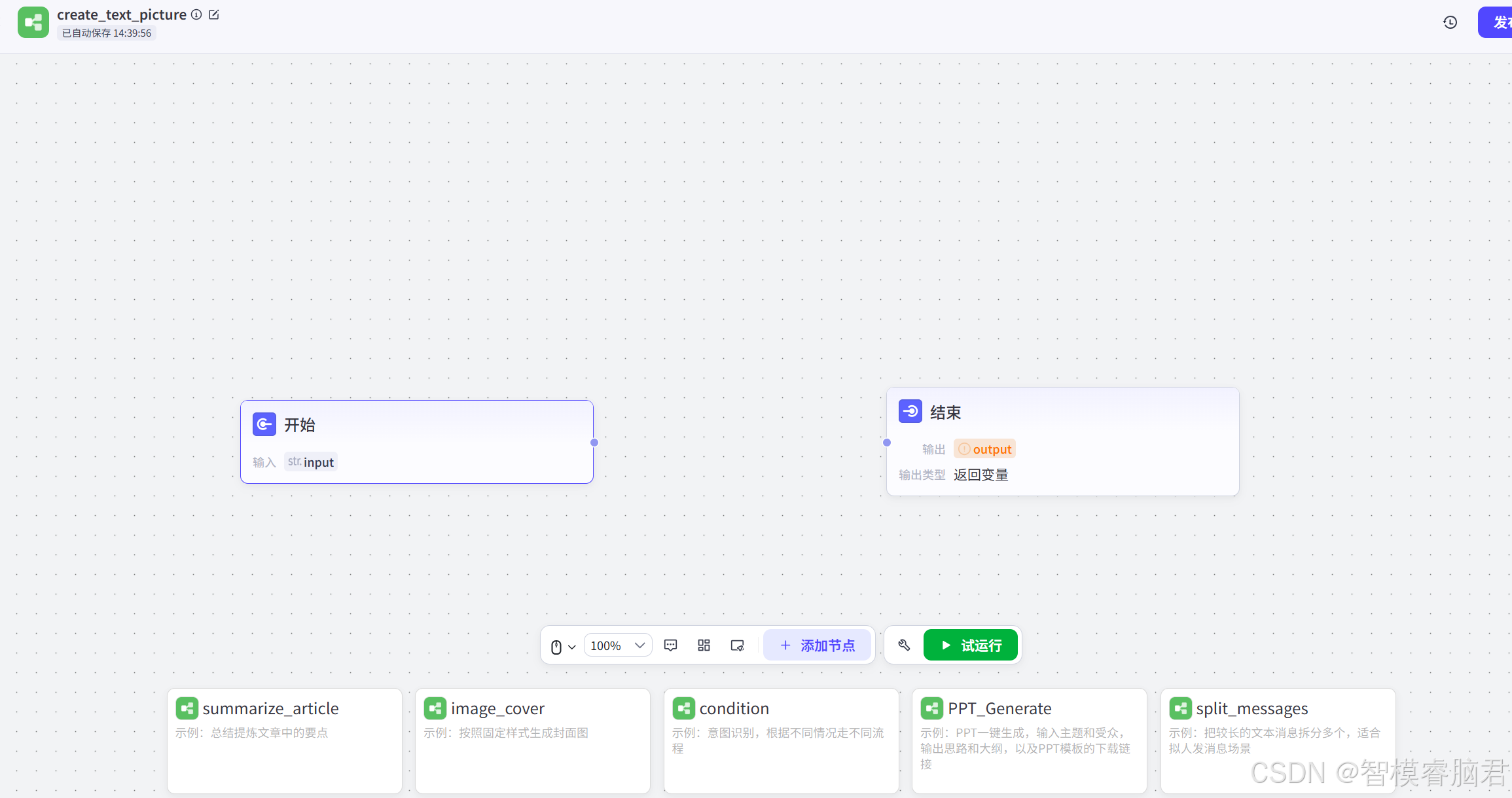Click the green workflow logo icon at top left
1512x798 pixels.
(x=33, y=23)
